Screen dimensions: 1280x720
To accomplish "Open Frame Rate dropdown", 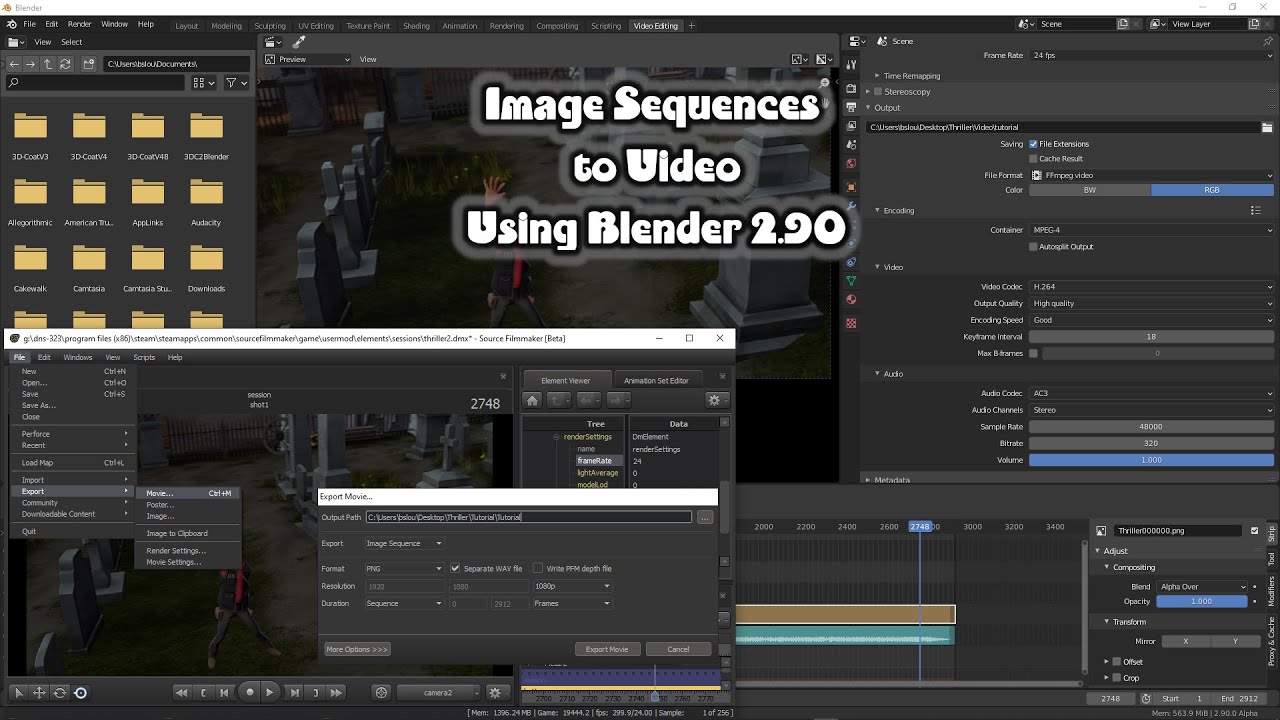I will click(x=1152, y=55).
